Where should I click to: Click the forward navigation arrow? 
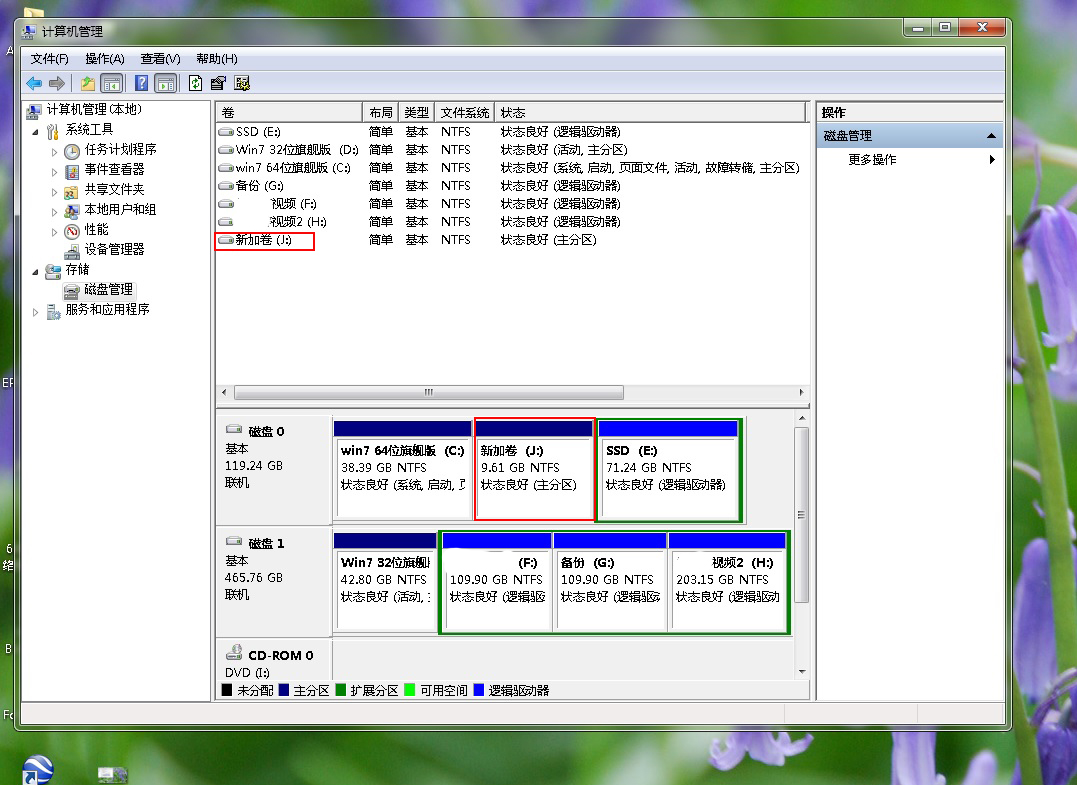point(58,83)
